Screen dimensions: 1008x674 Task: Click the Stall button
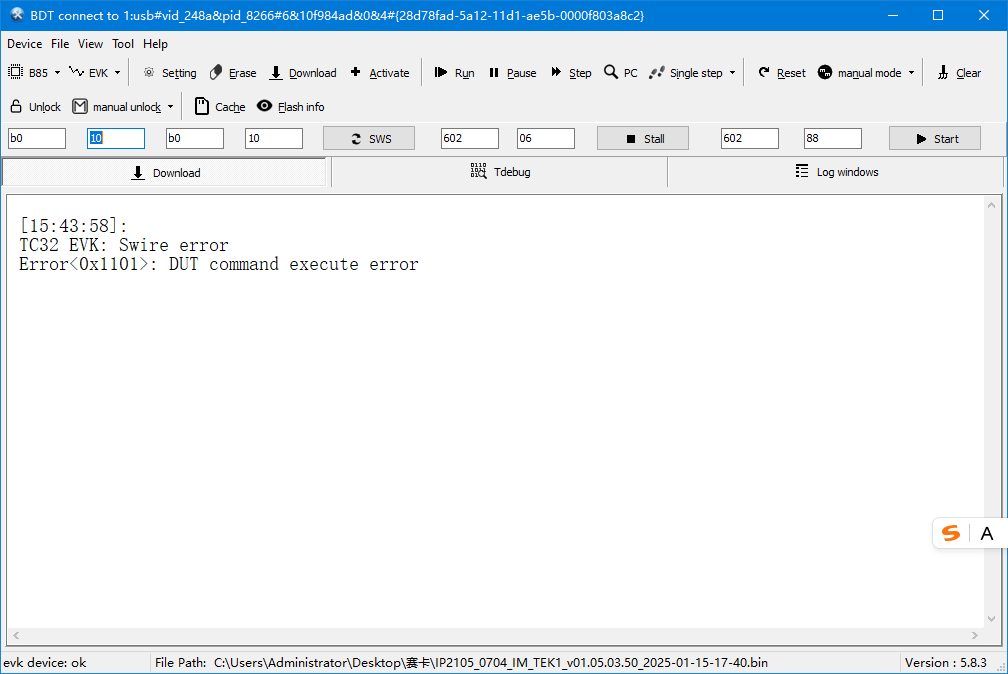[643, 138]
